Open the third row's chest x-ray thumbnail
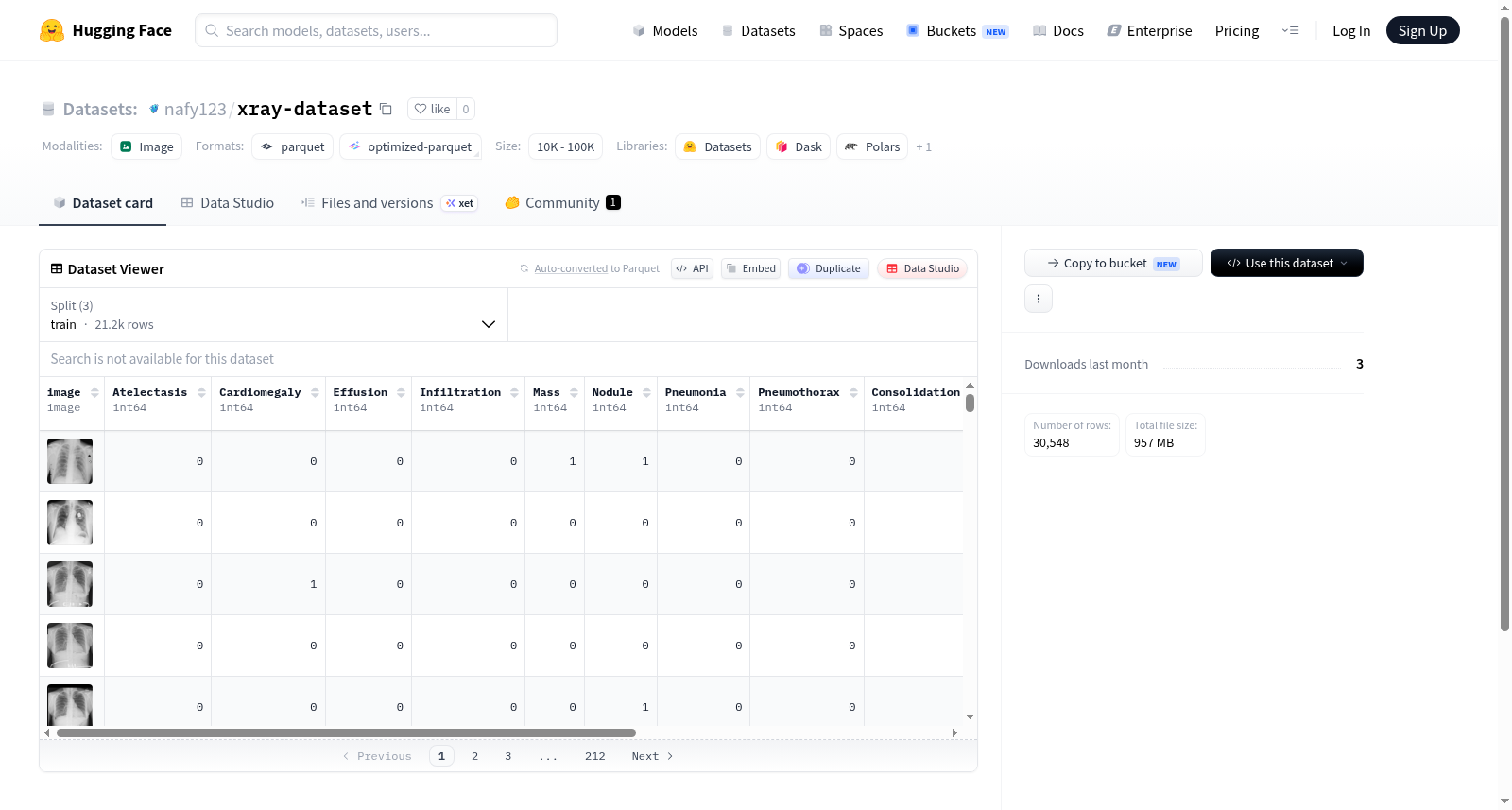Screen dimensions: 1512x810 coord(70,584)
